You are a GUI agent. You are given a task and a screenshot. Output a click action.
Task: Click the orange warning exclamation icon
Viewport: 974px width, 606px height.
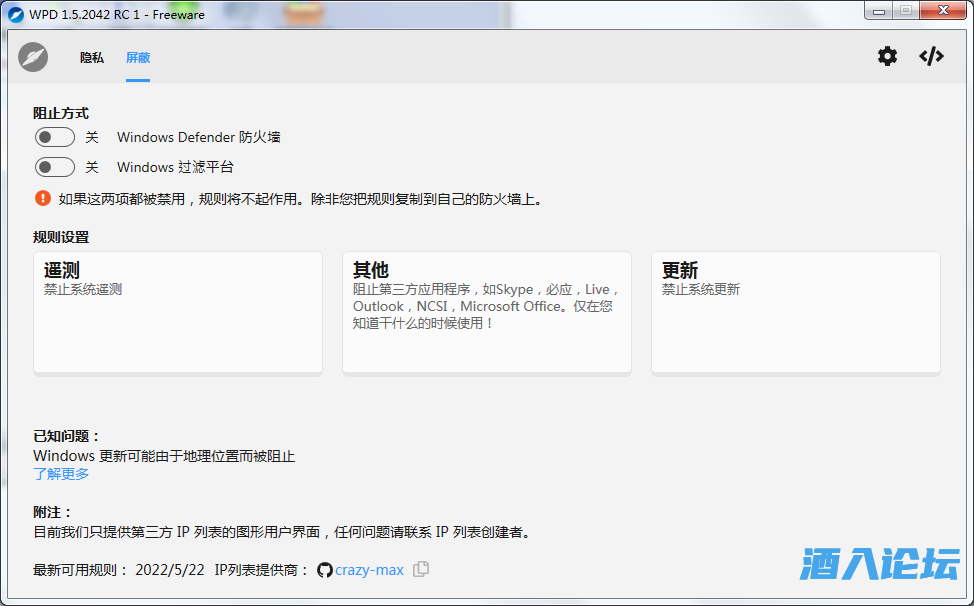tap(42, 198)
